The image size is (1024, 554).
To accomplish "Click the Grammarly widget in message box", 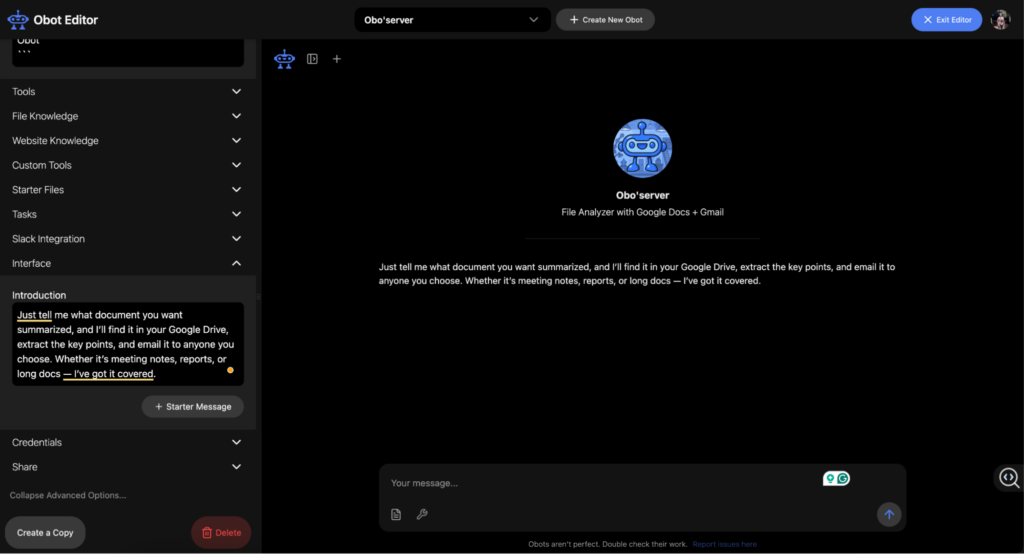I will [836, 479].
